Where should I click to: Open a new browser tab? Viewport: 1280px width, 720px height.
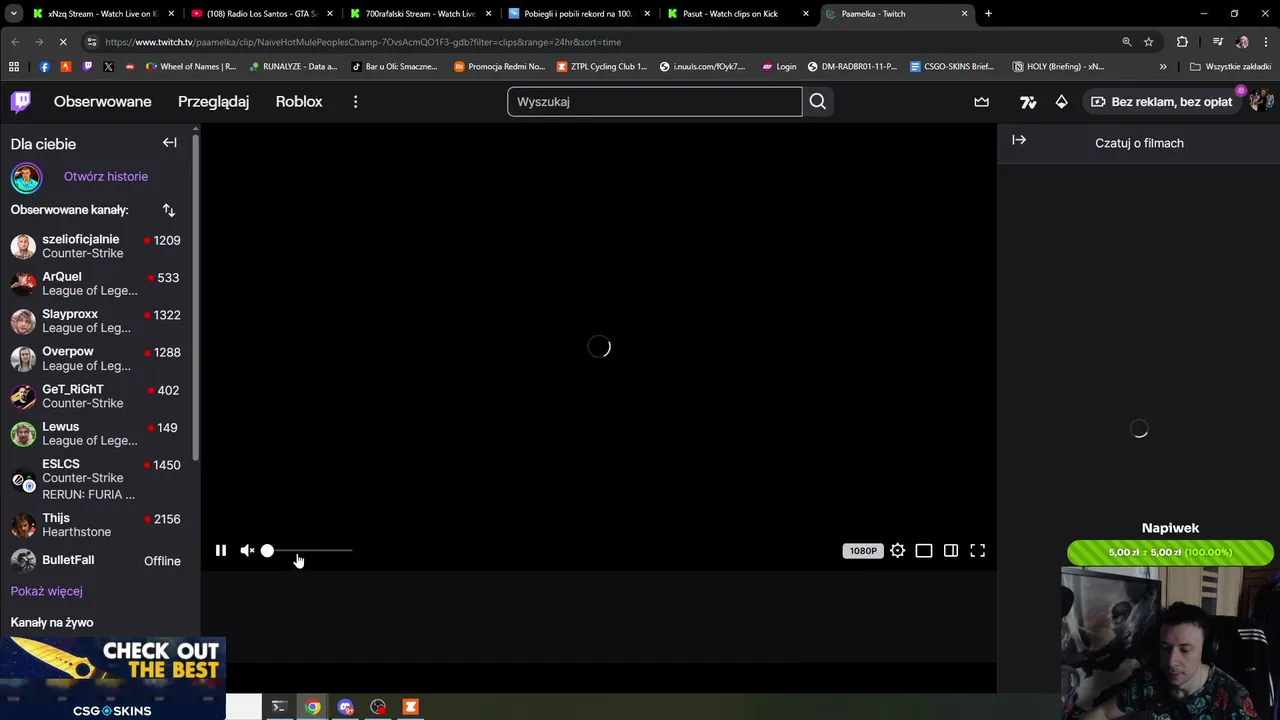pyautogui.click(x=988, y=14)
